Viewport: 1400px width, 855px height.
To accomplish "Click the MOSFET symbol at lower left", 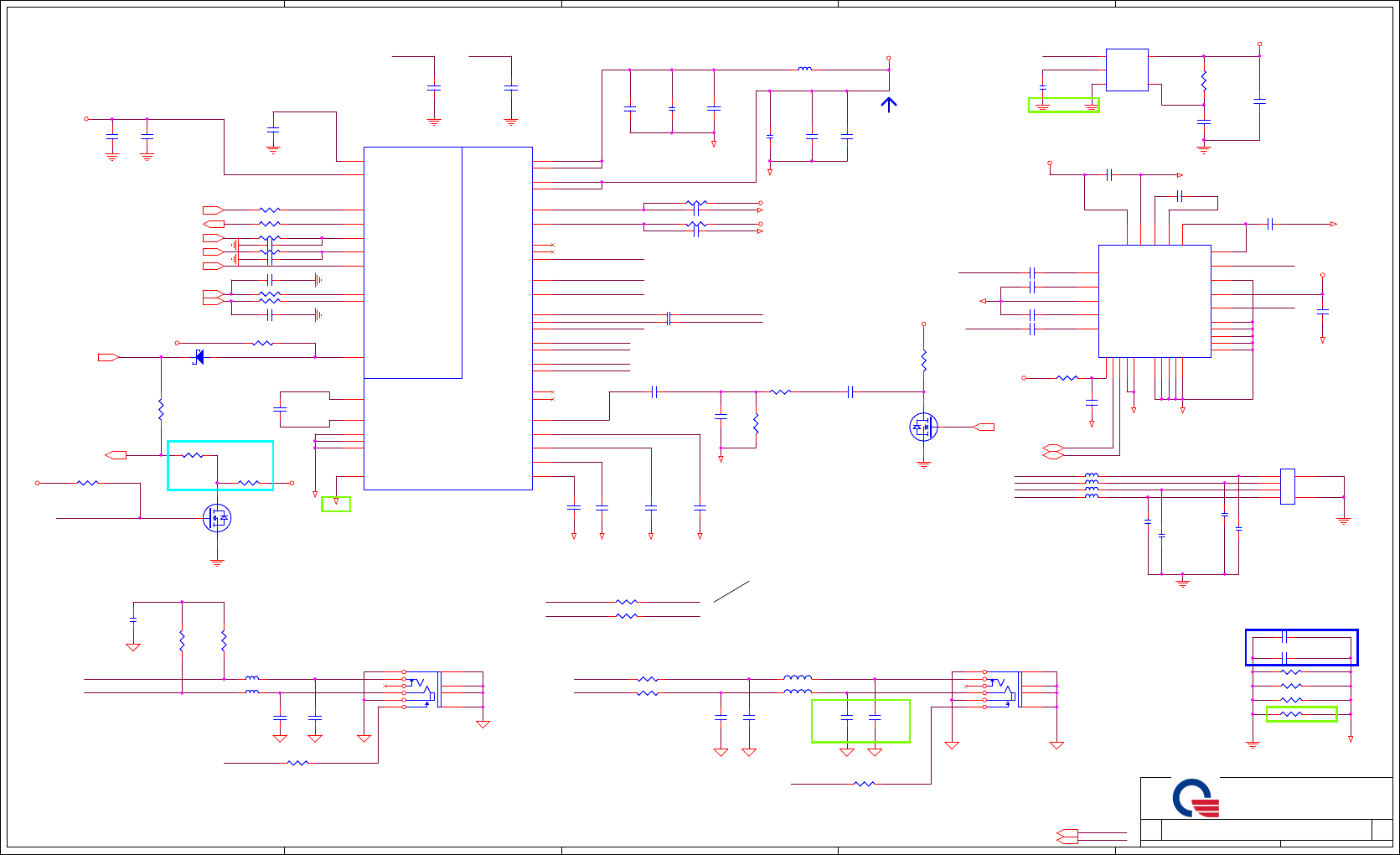I will click(x=217, y=518).
